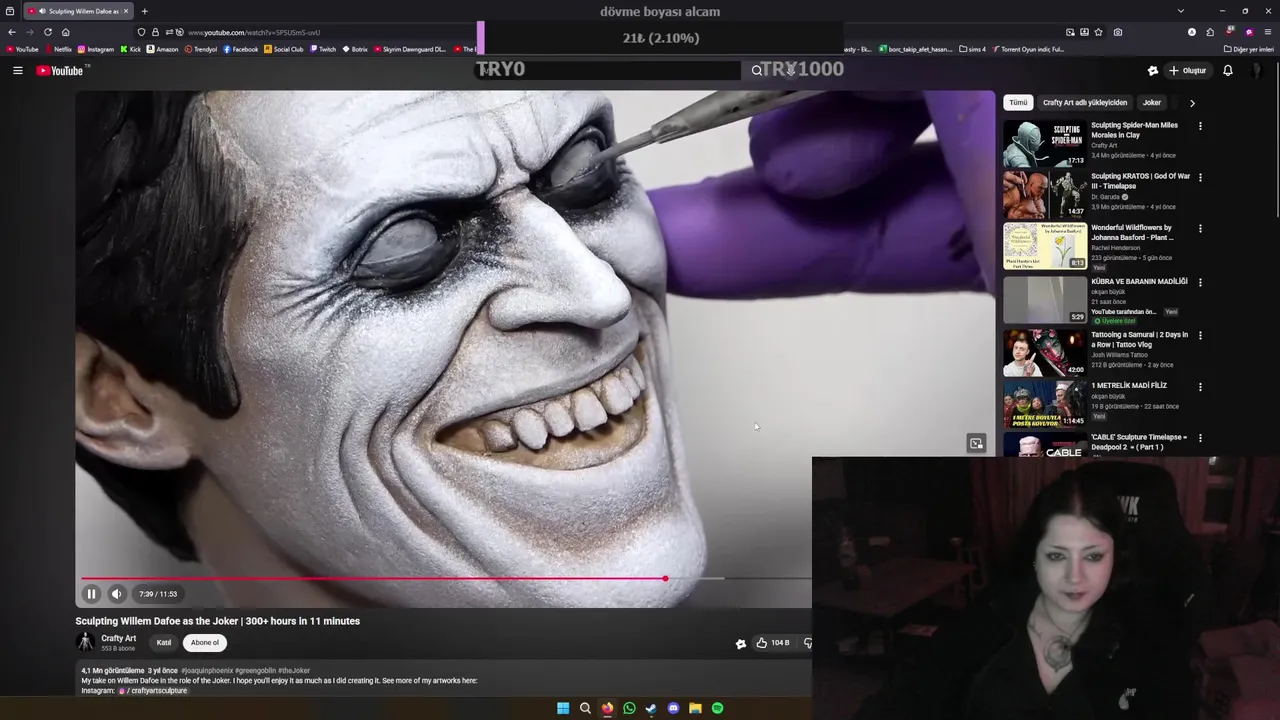Open a new browser tab
This screenshot has width=1280, height=720.
[x=145, y=11]
